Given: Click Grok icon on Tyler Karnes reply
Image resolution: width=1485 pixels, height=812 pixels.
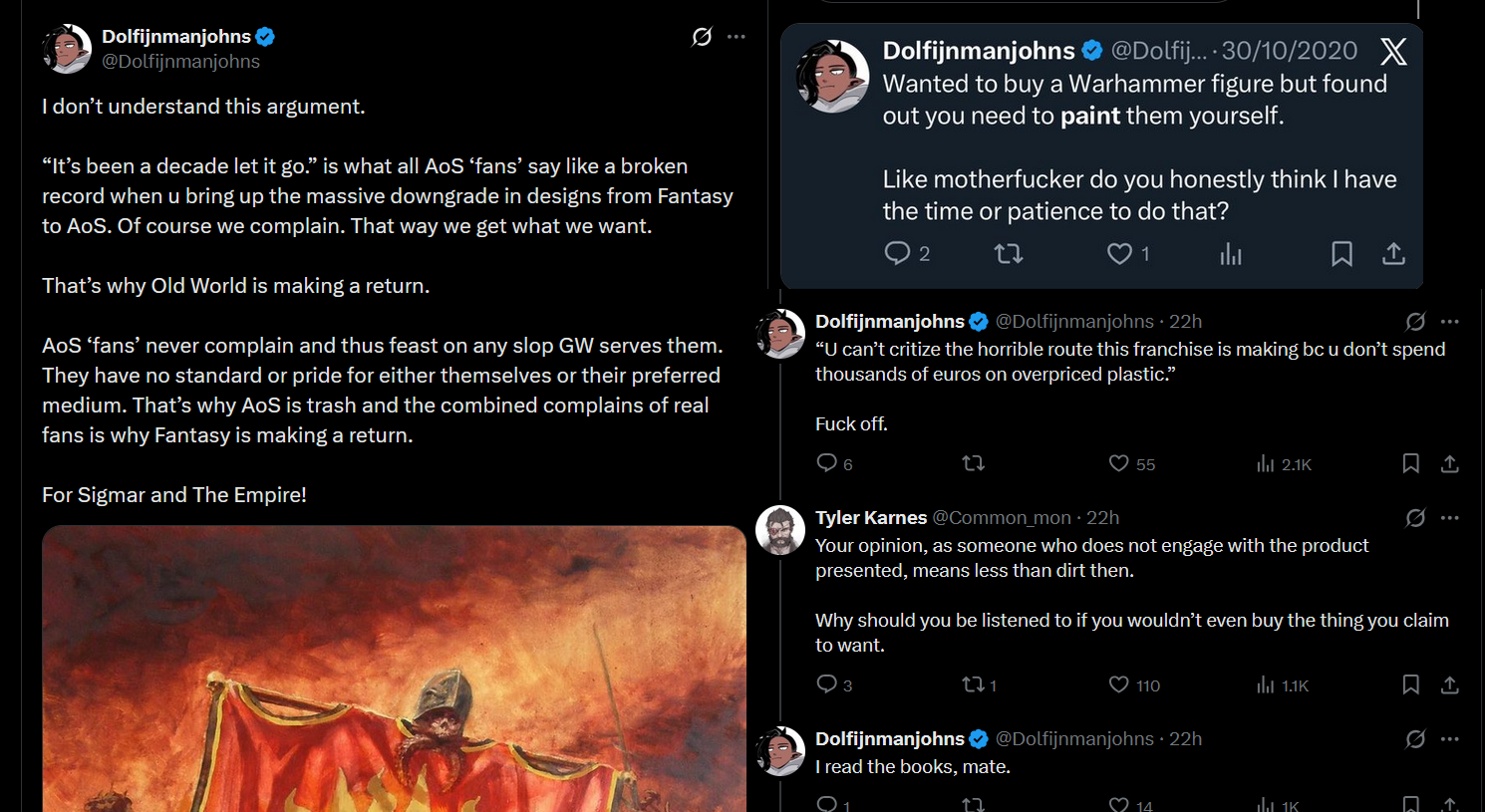Looking at the screenshot, I should [x=1415, y=518].
